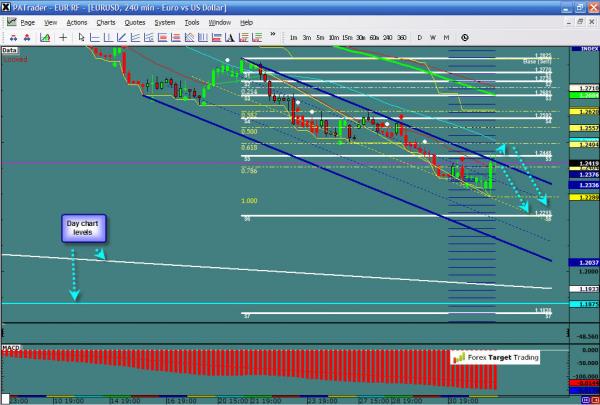Open the Quotes dropdown menu

click(x=136, y=21)
